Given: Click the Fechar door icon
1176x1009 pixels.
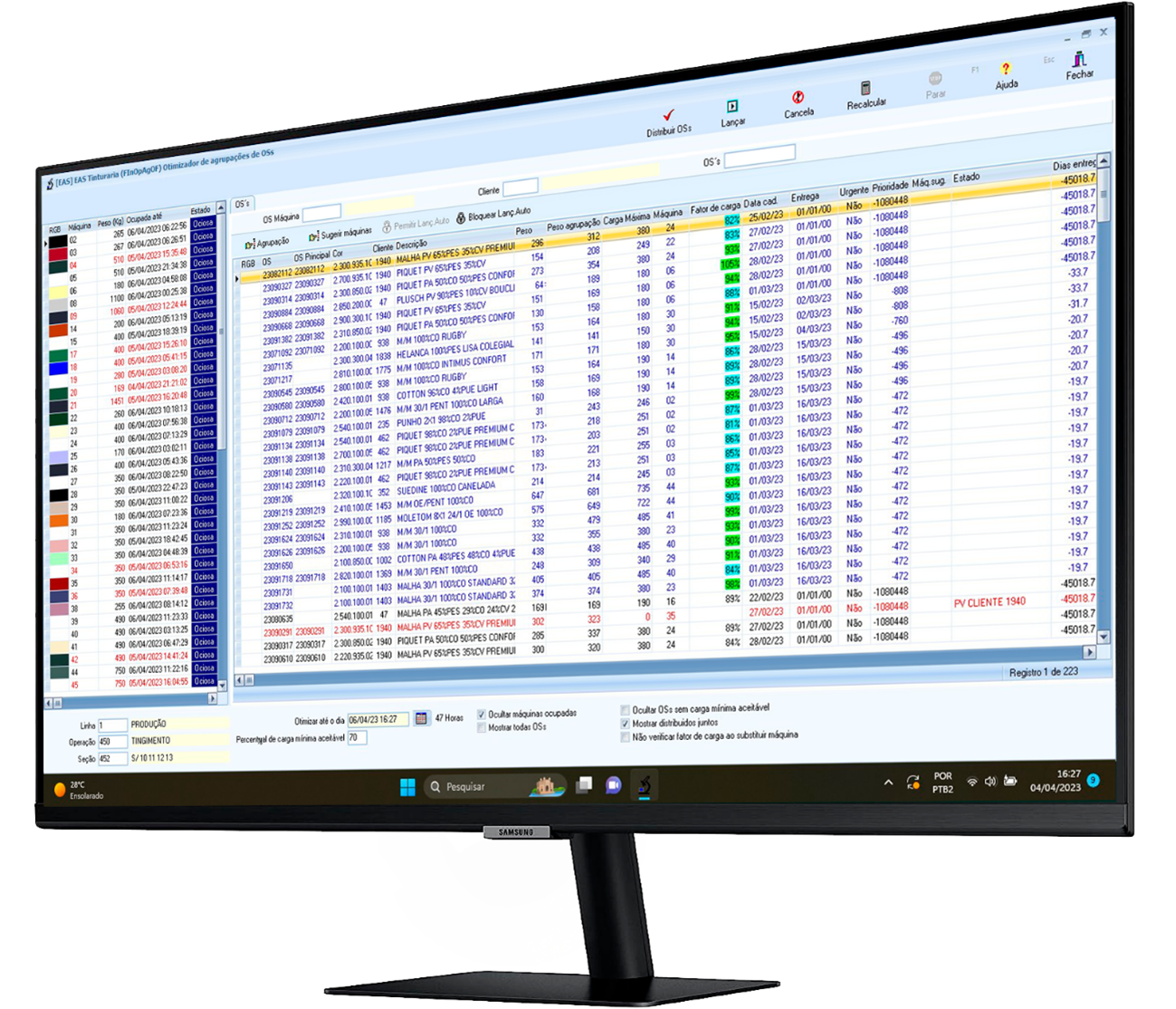Looking at the screenshot, I should [1079, 59].
